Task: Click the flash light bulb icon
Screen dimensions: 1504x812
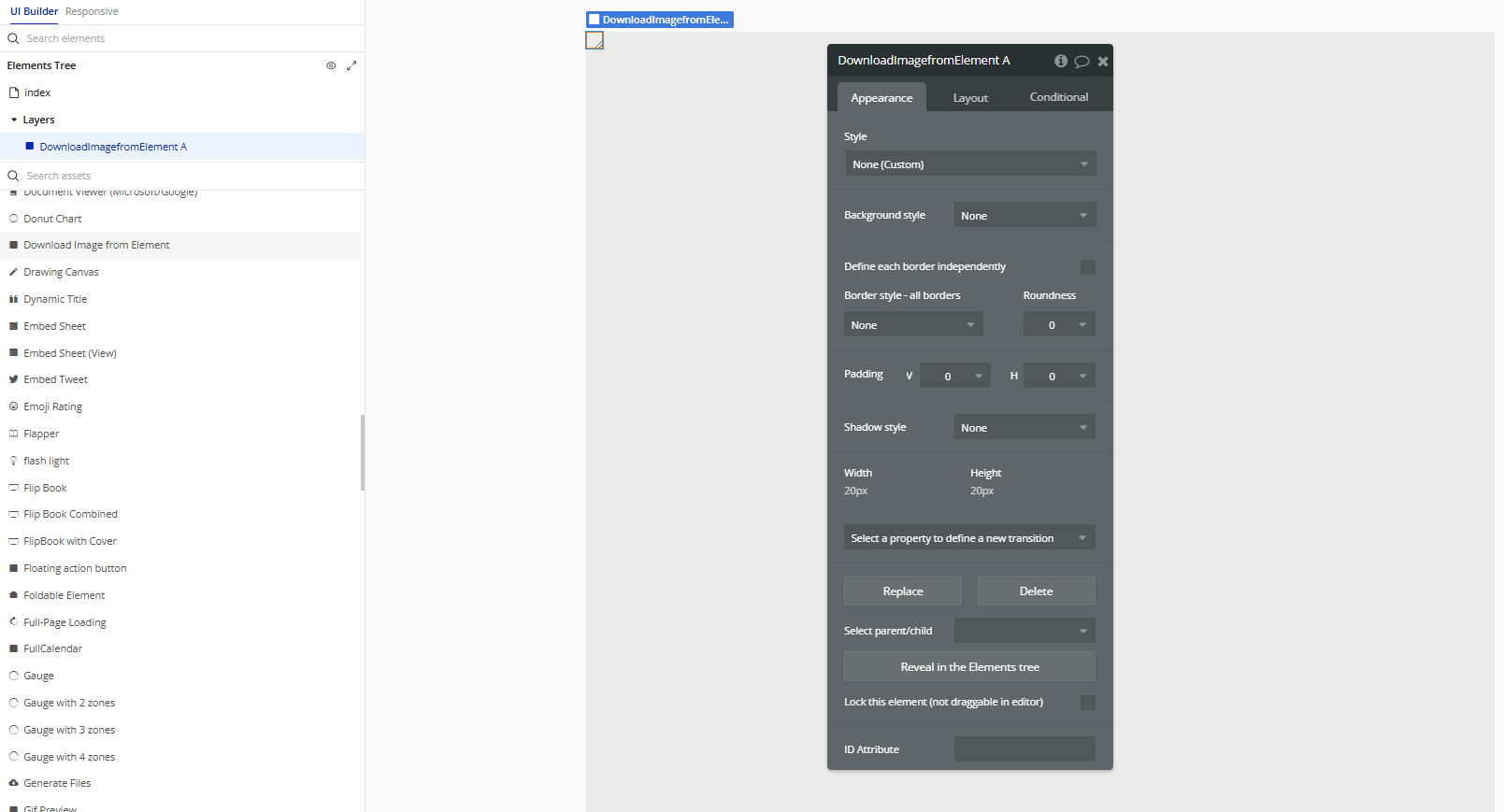Action: pos(14,461)
